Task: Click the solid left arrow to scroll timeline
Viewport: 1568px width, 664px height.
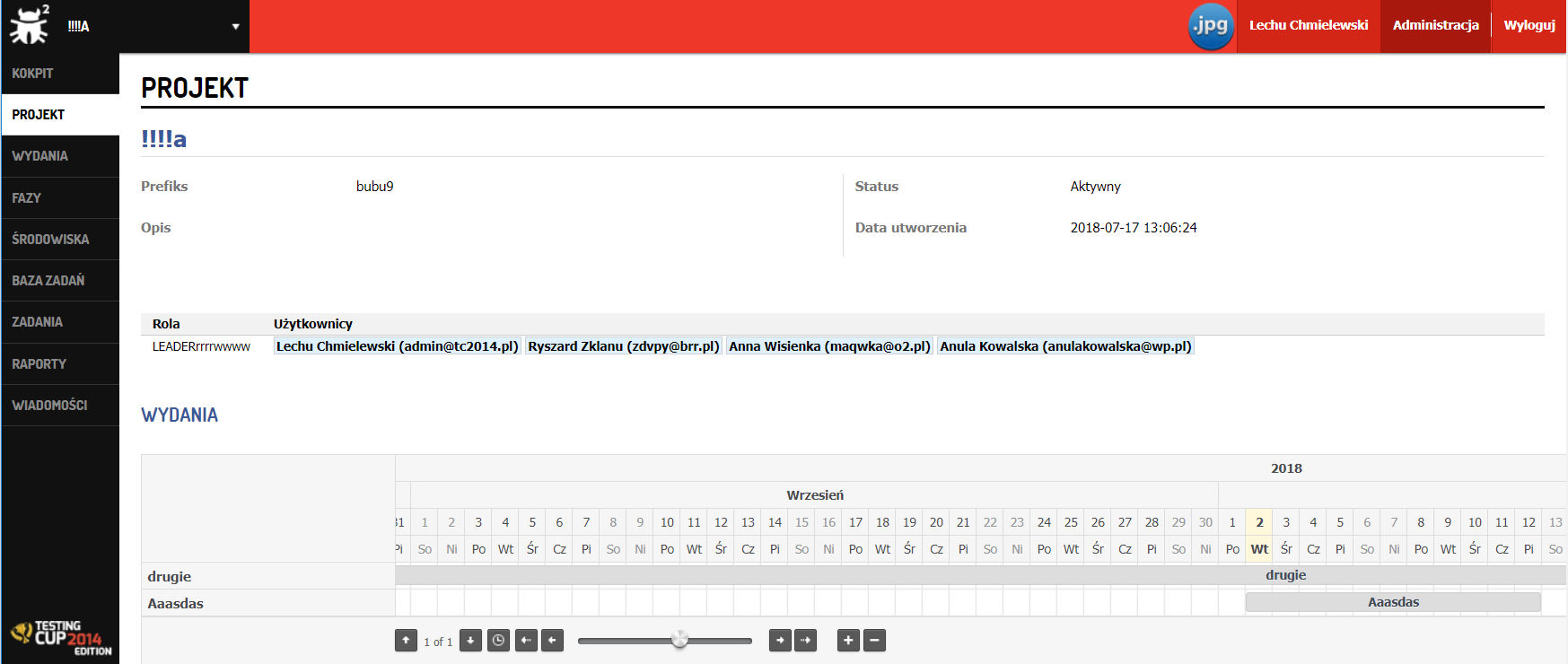Action: pyautogui.click(x=553, y=641)
